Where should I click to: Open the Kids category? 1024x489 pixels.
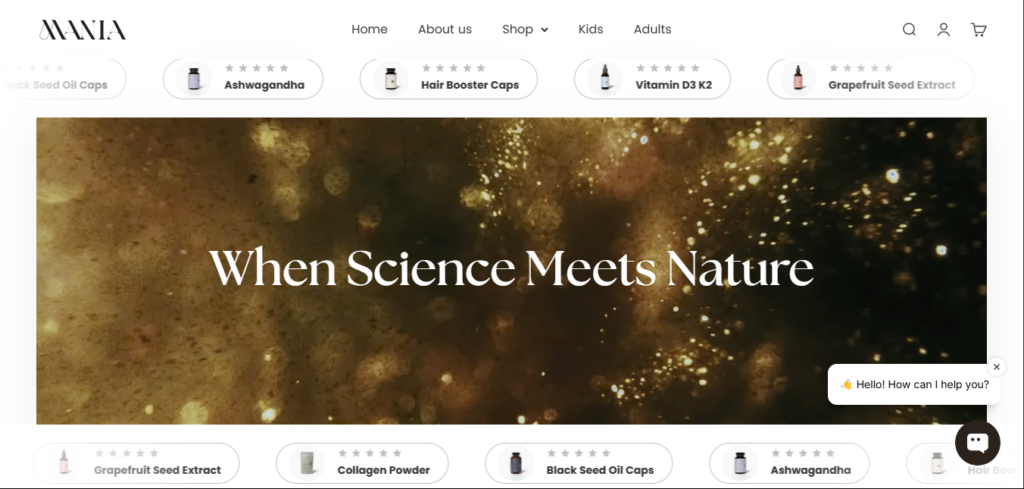(591, 29)
